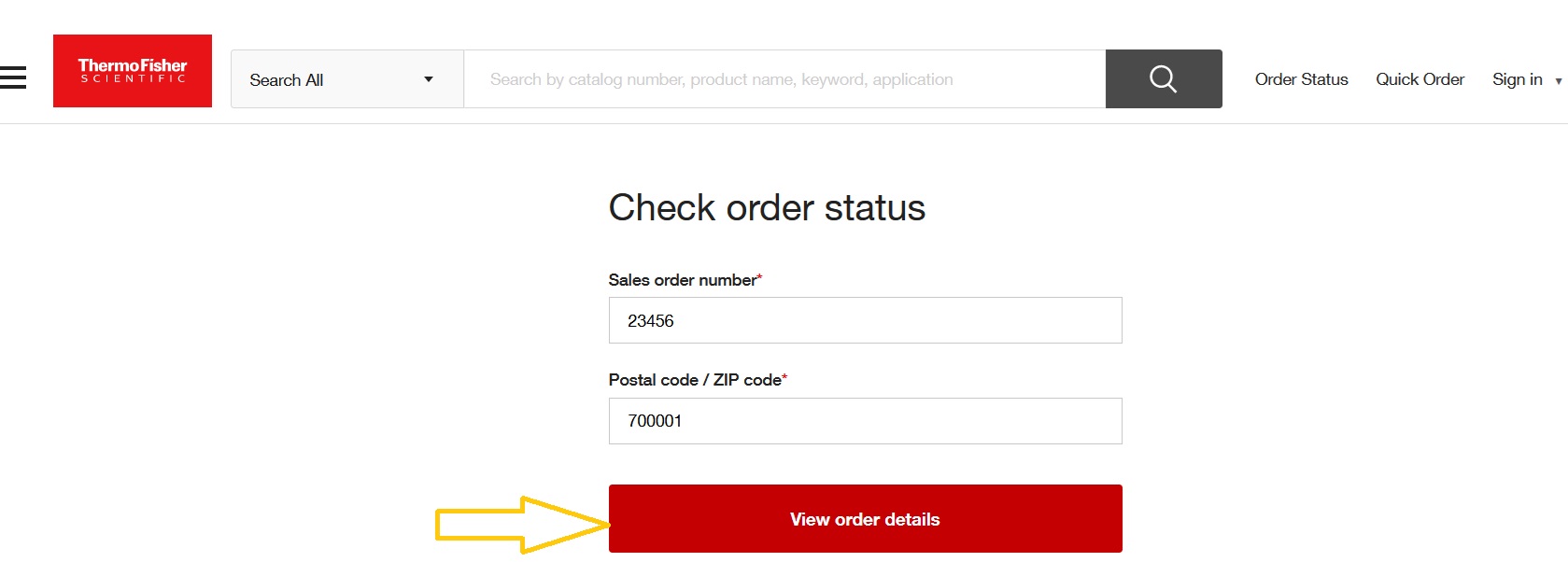Click the Check order status heading
Image resolution: width=1568 pixels, height=562 pixels.
[767, 207]
